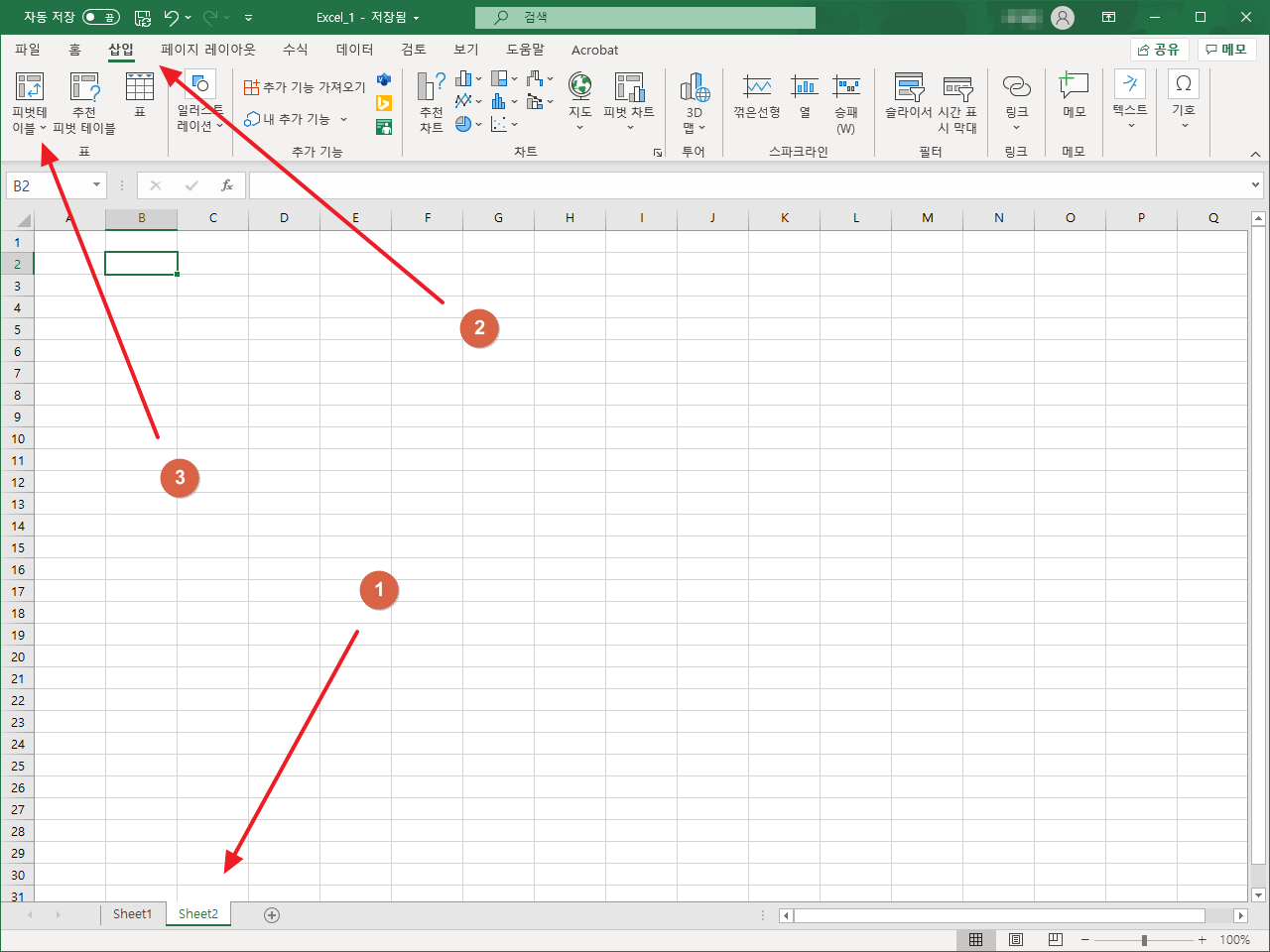Insert a scatter or bubble chart

(x=504, y=124)
